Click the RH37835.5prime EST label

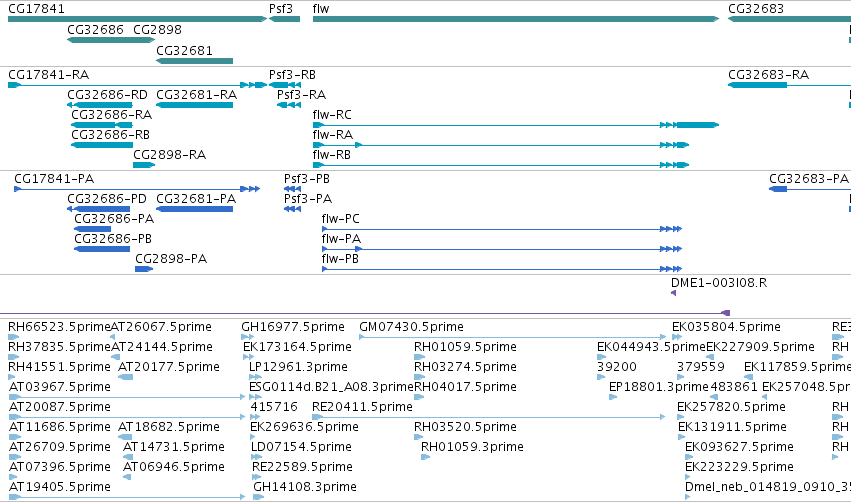click(x=59, y=347)
